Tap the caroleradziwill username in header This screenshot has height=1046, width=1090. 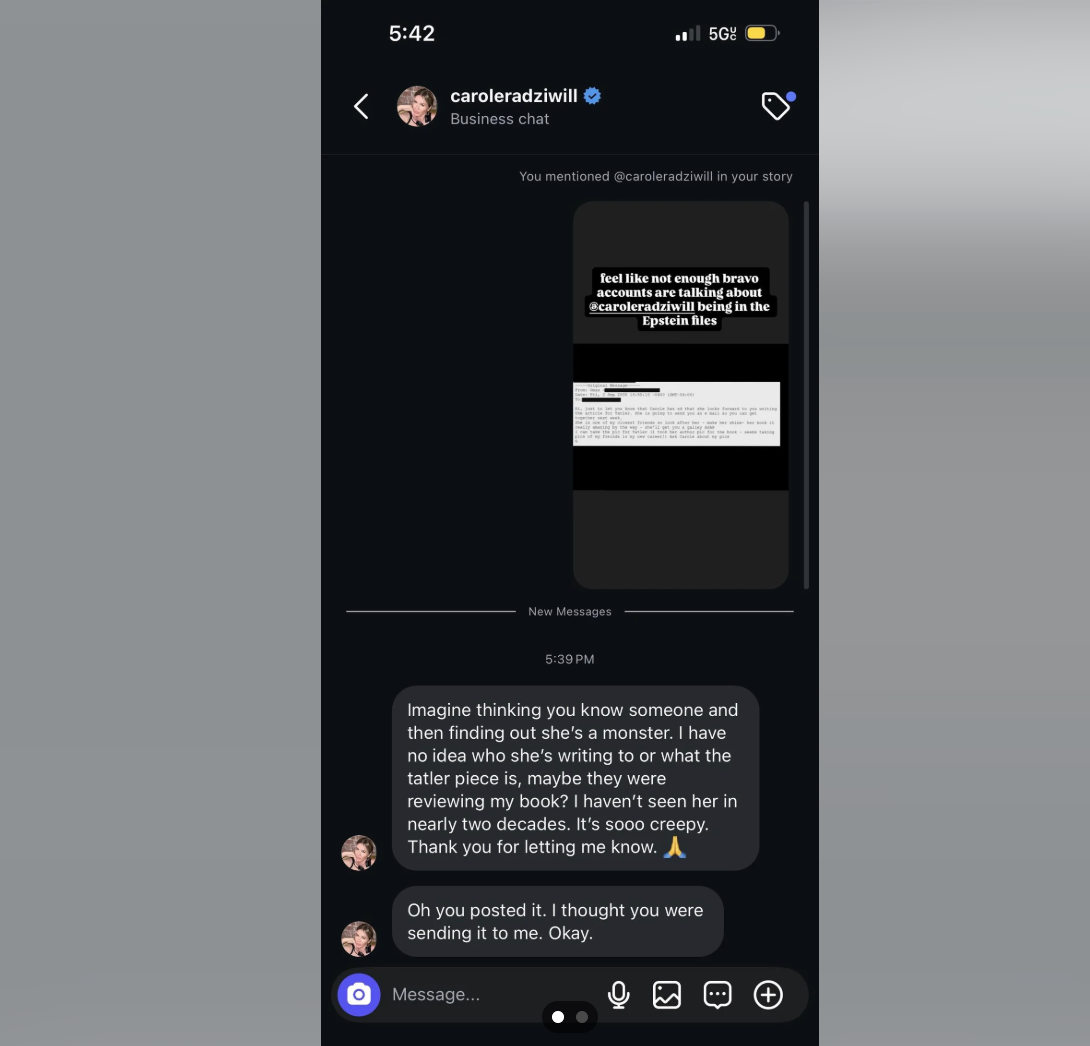514,95
